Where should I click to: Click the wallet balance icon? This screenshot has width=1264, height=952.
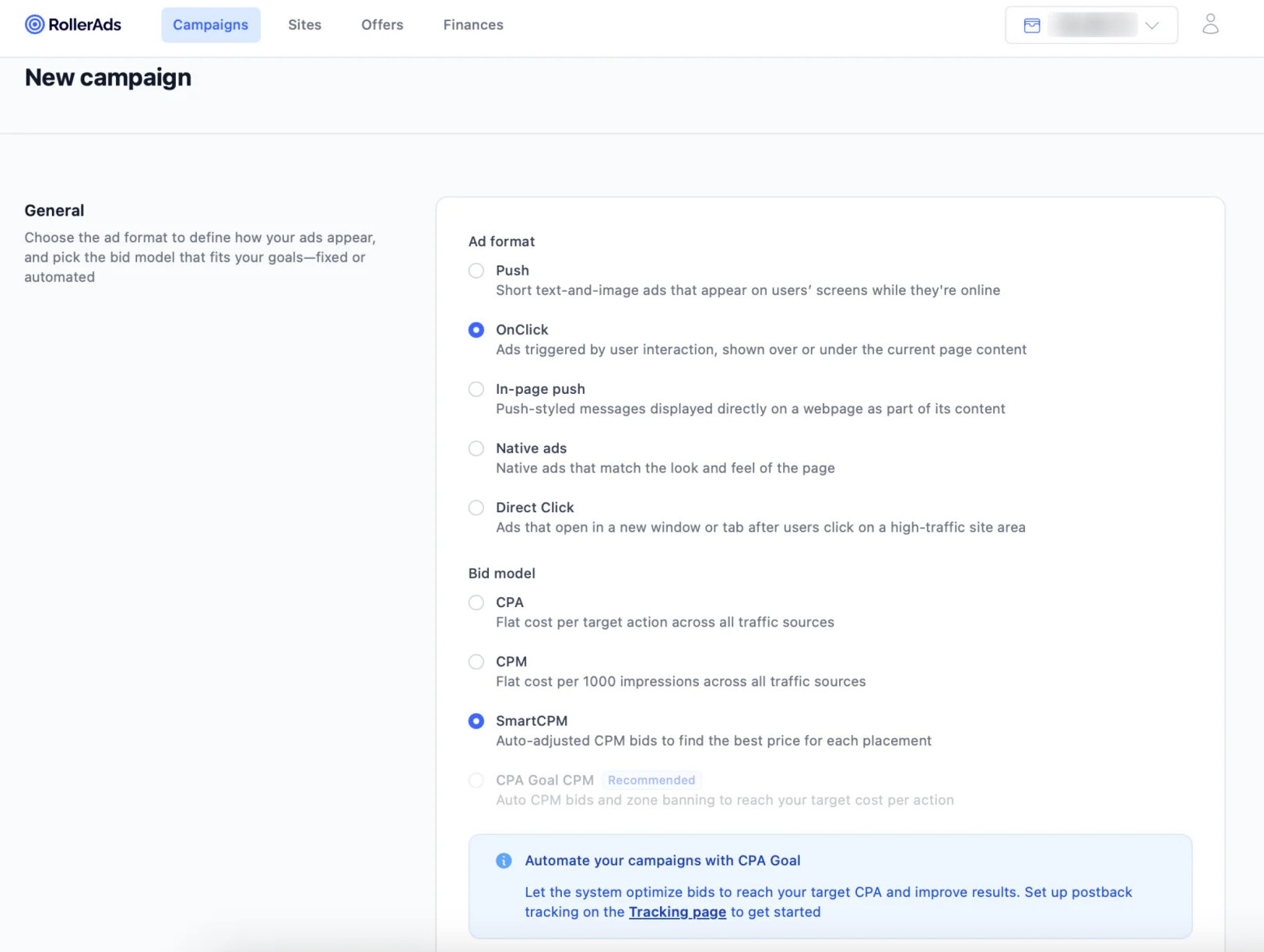click(x=1032, y=26)
